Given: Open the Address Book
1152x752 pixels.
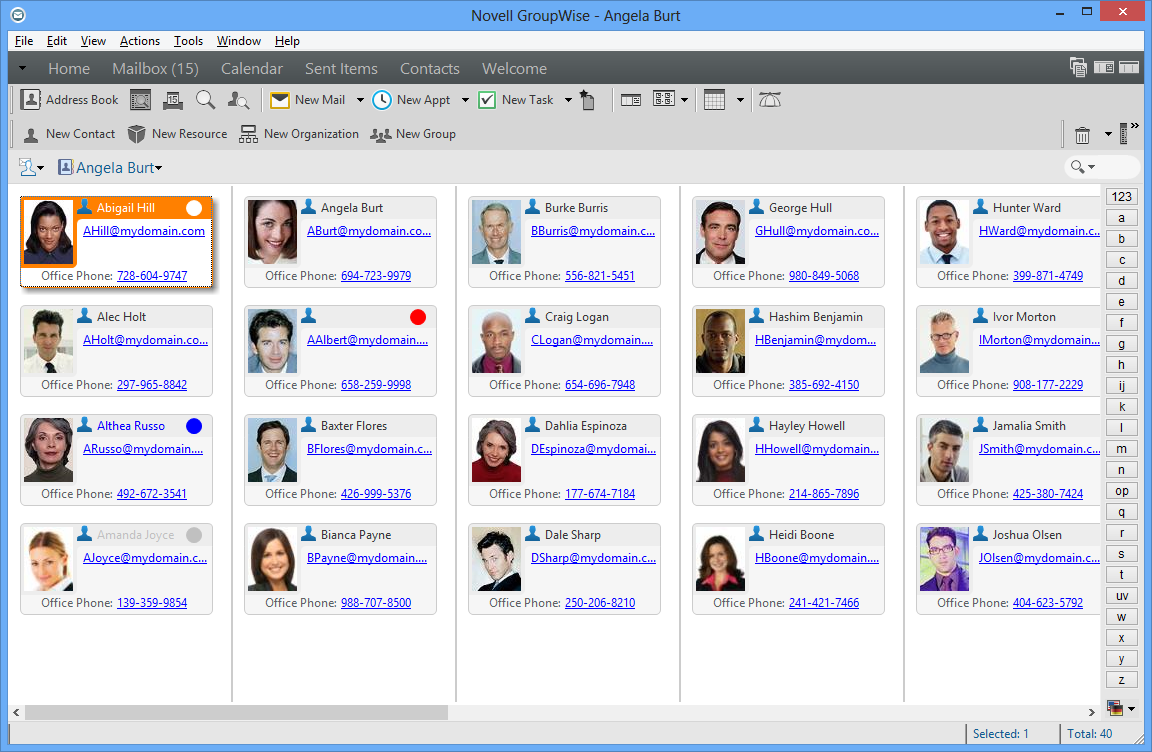Looking at the screenshot, I should coord(69,100).
